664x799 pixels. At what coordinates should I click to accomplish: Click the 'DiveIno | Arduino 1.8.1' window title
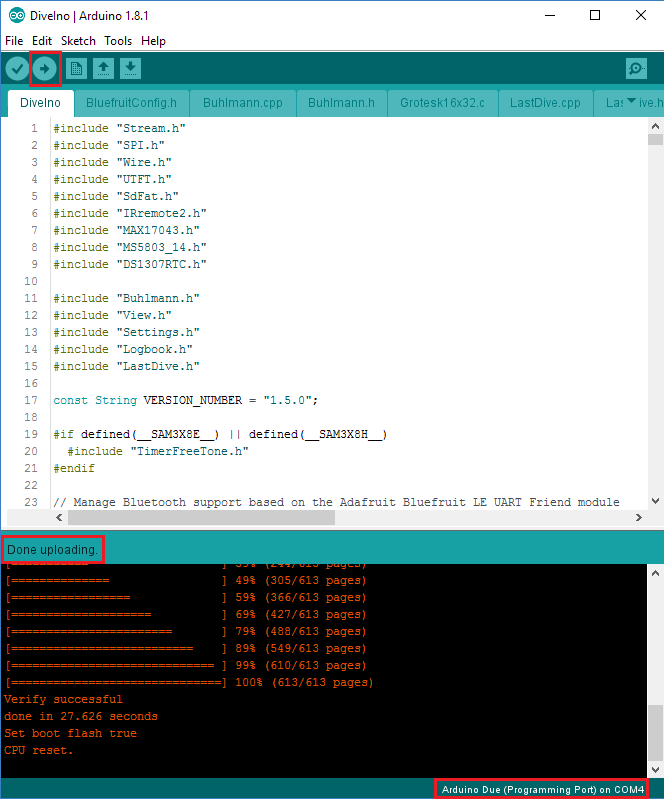click(89, 16)
